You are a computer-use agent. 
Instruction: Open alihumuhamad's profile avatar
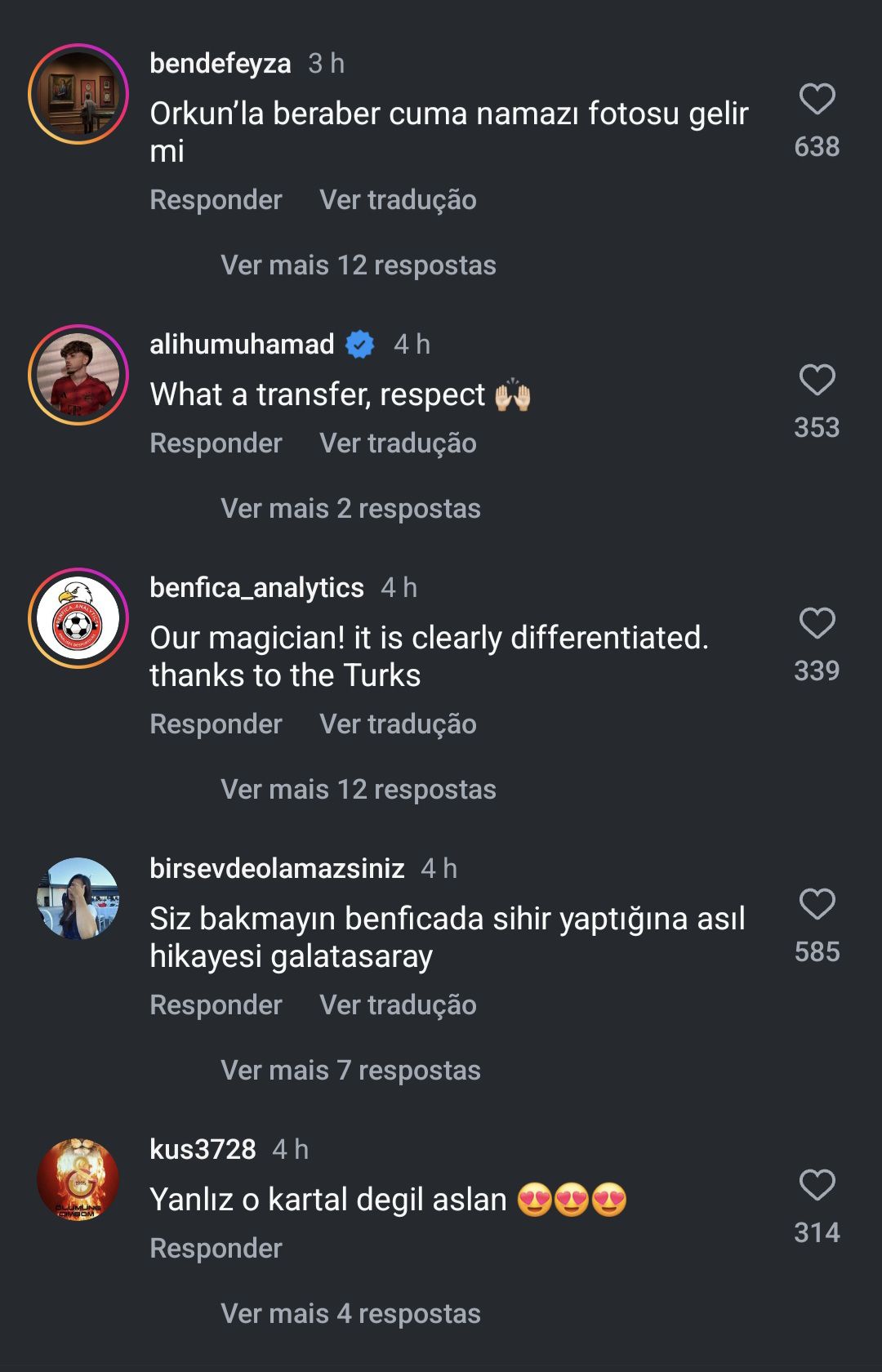pyautogui.click(x=78, y=375)
